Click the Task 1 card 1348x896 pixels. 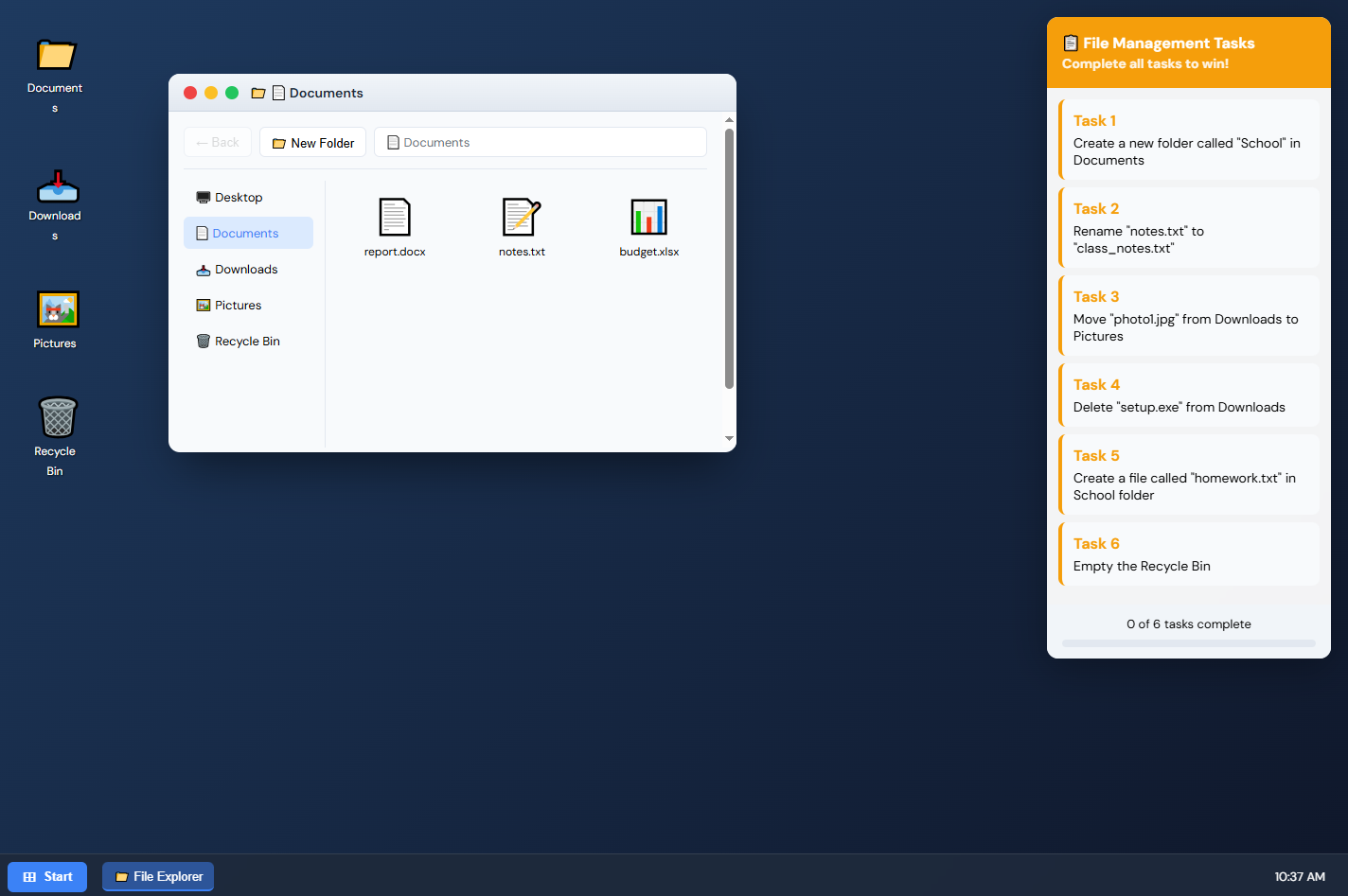pyautogui.click(x=1189, y=140)
